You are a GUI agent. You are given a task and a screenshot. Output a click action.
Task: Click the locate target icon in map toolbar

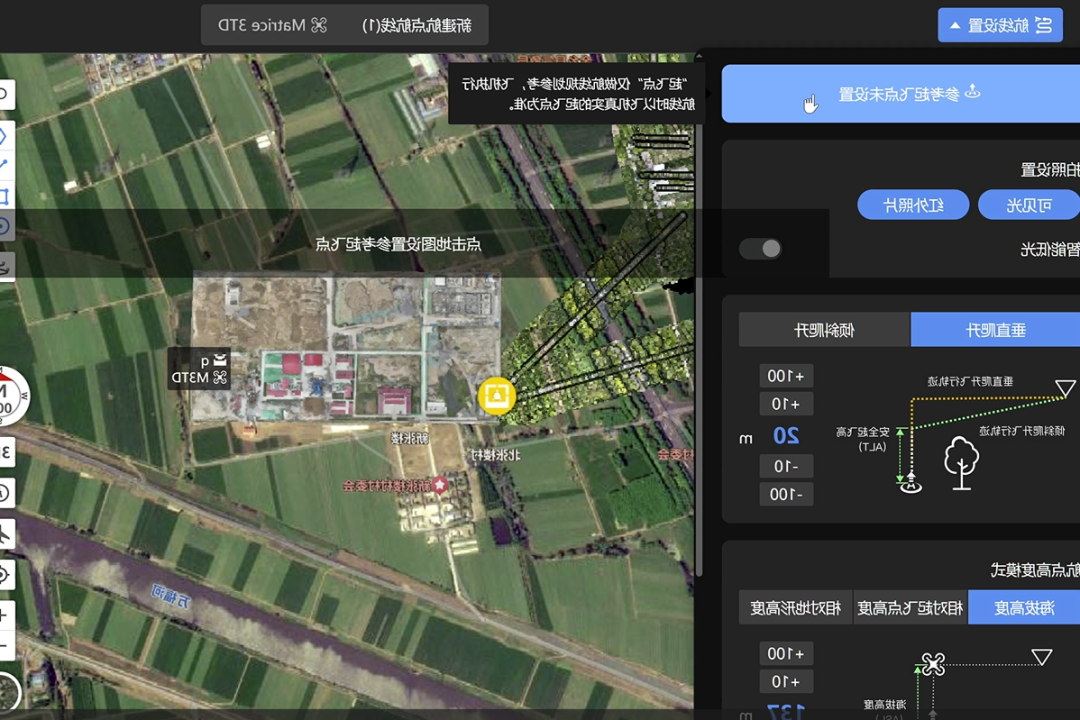[x=5, y=574]
